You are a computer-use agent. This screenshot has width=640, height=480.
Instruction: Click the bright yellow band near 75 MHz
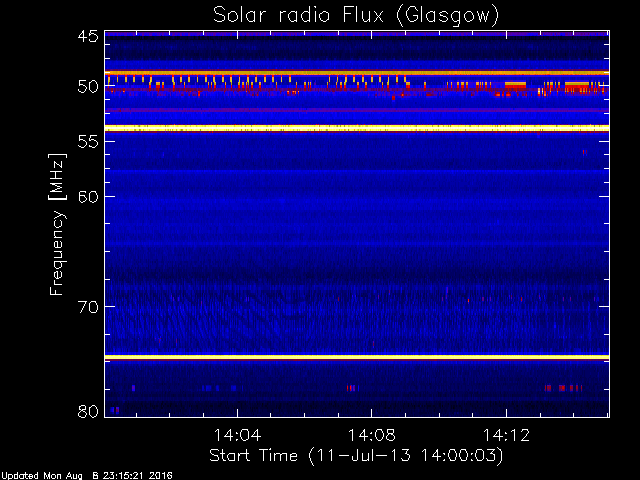coord(357,357)
